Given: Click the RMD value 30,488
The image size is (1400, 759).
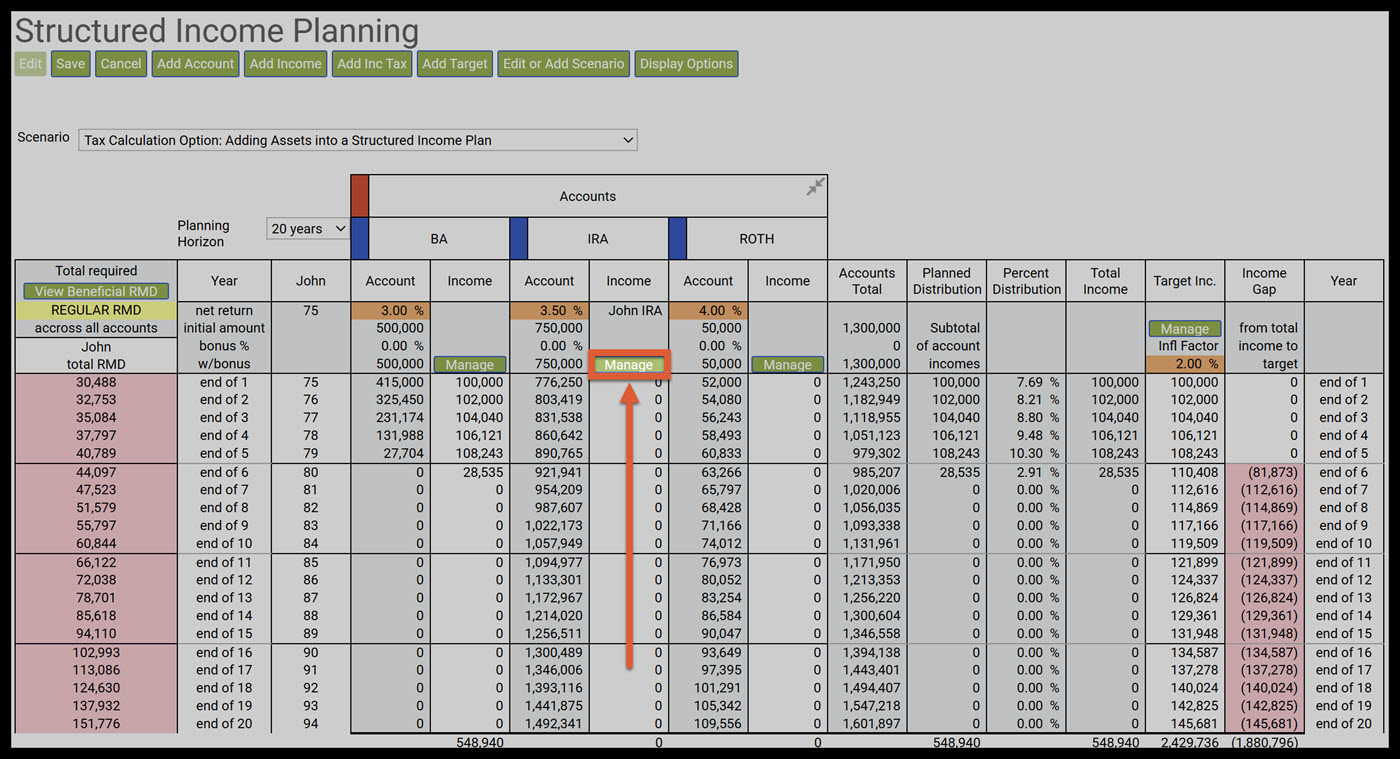Looking at the screenshot, I should (x=96, y=382).
